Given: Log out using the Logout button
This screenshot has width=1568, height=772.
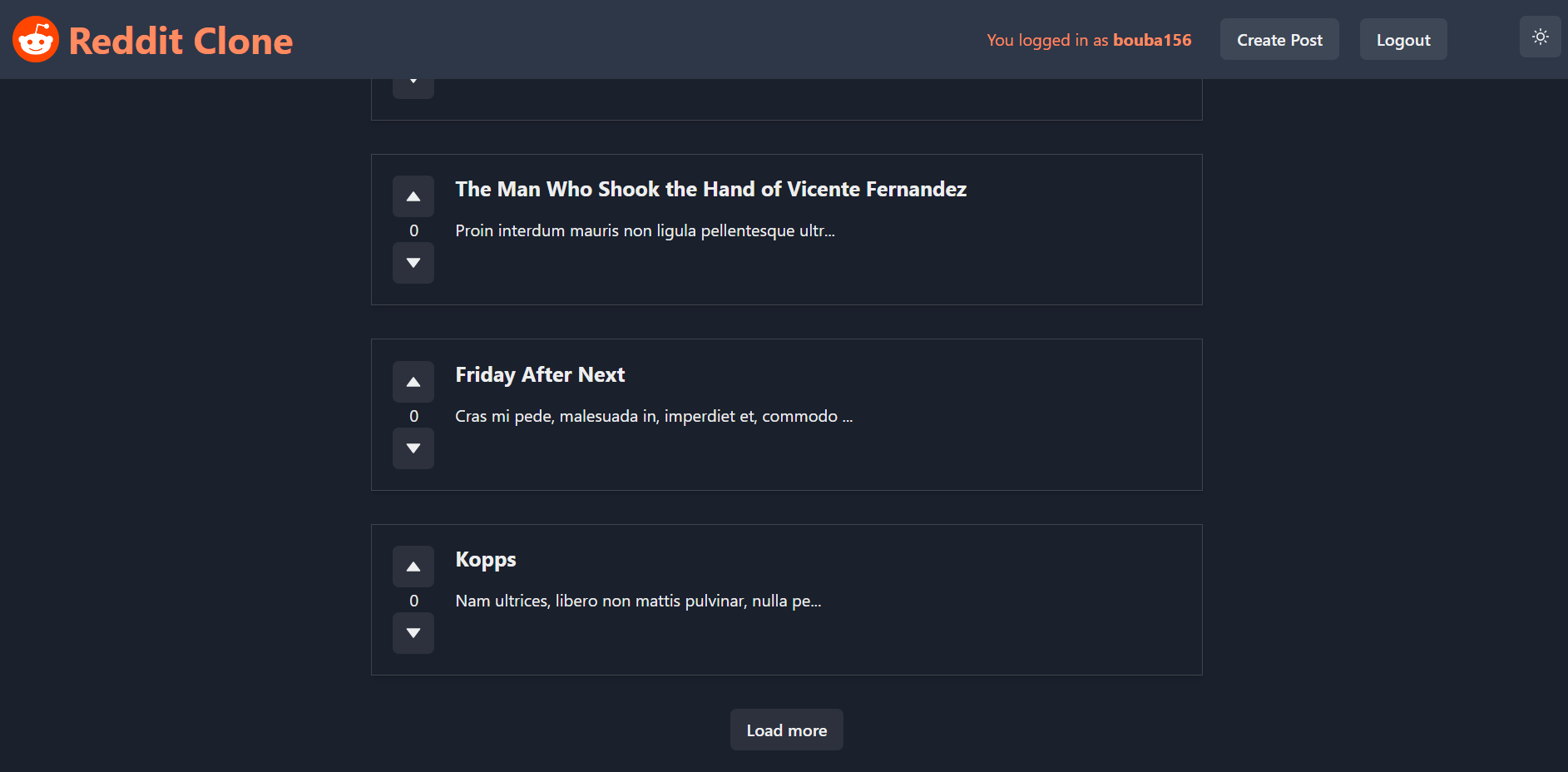Looking at the screenshot, I should pyautogui.click(x=1403, y=40).
